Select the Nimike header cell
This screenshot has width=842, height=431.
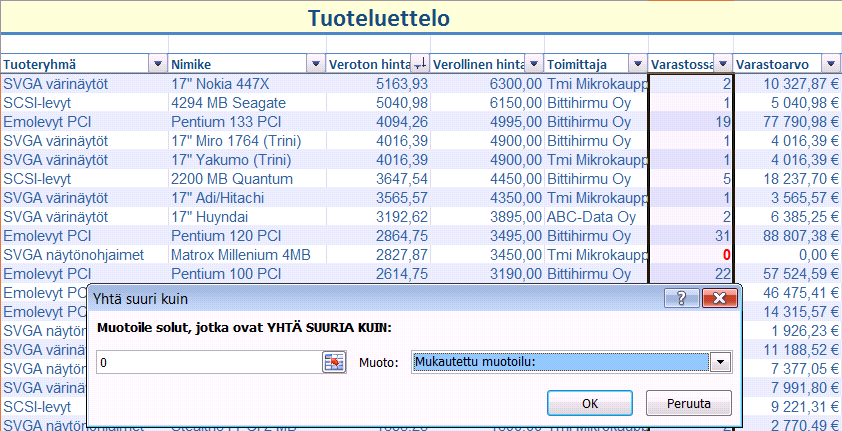(237, 64)
